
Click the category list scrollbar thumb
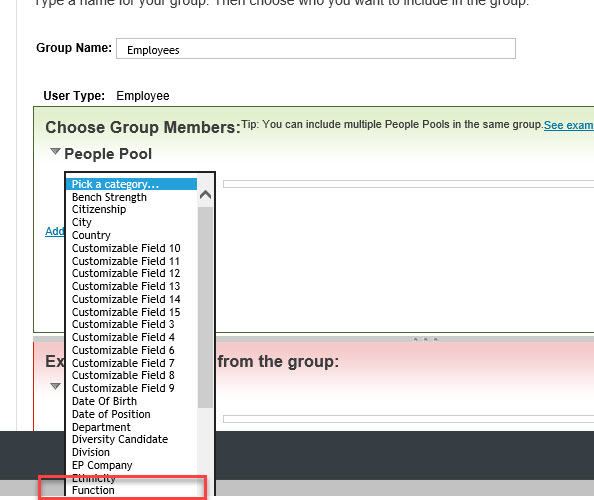[x=205, y=307]
